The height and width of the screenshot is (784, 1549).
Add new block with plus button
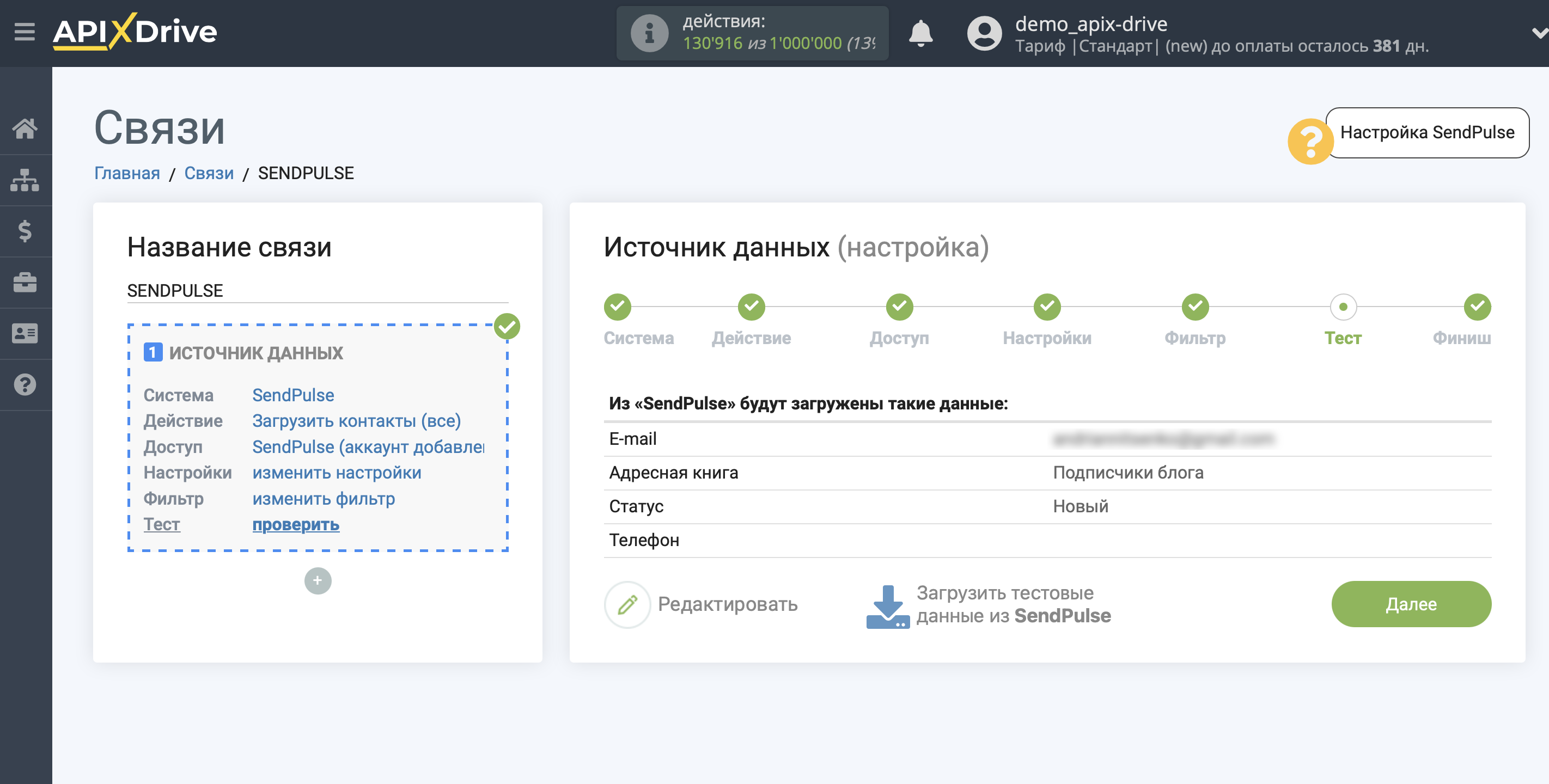pyautogui.click(x=318, y=581)
